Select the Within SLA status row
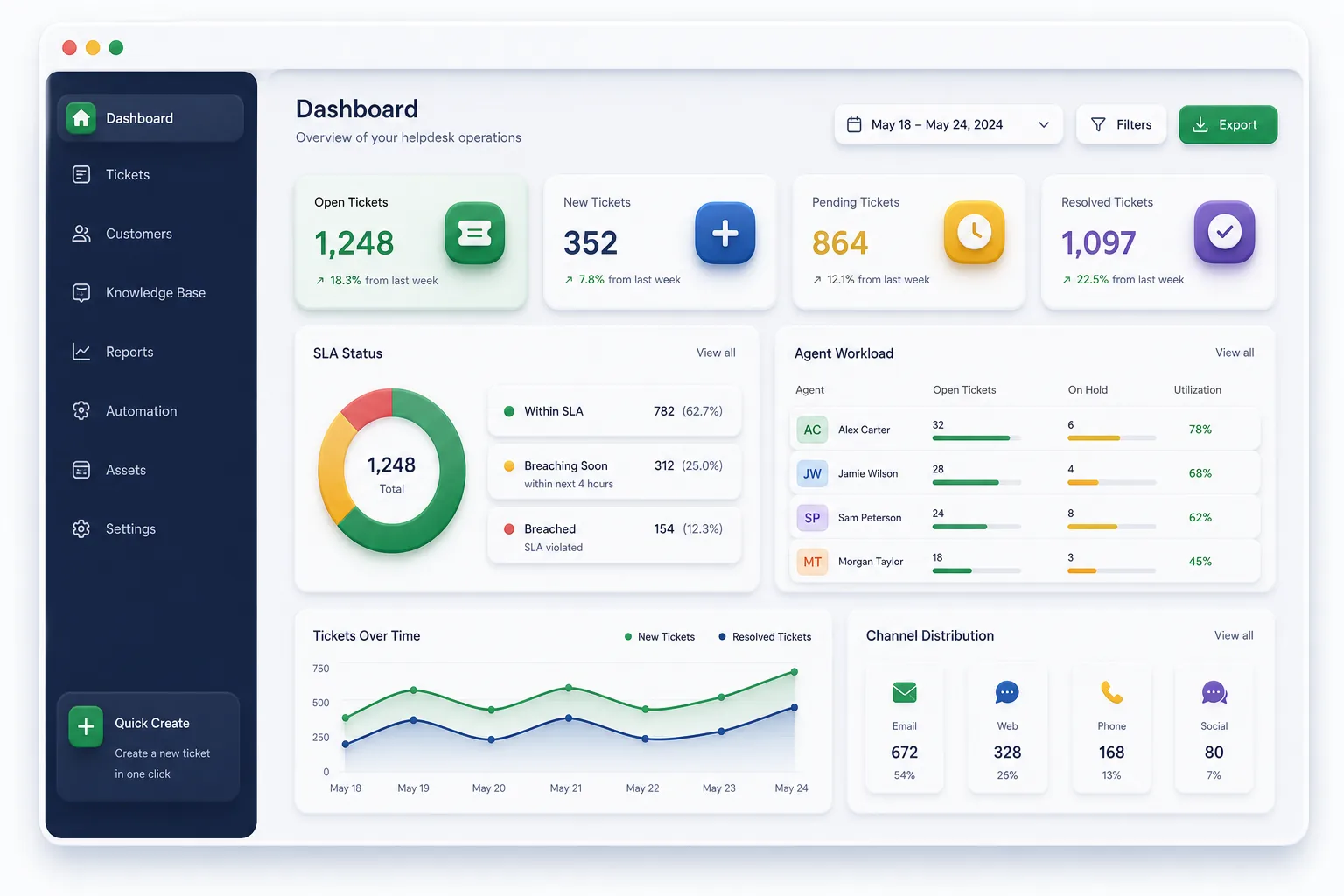 [x=614, y=411]
